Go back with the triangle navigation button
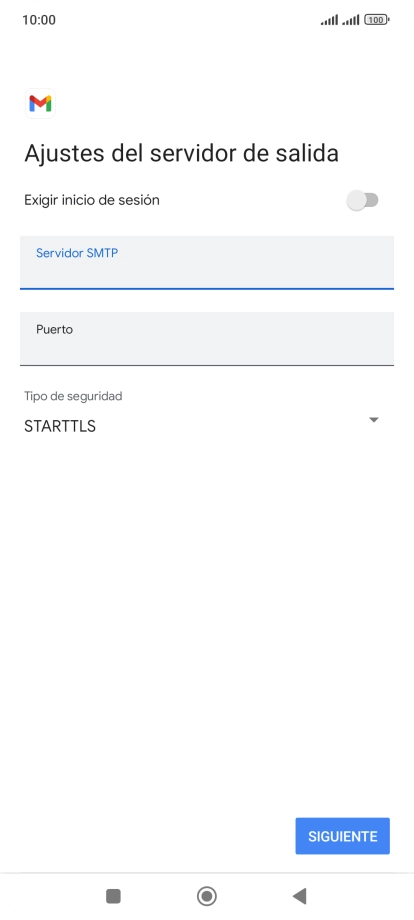 coord(300,896)
